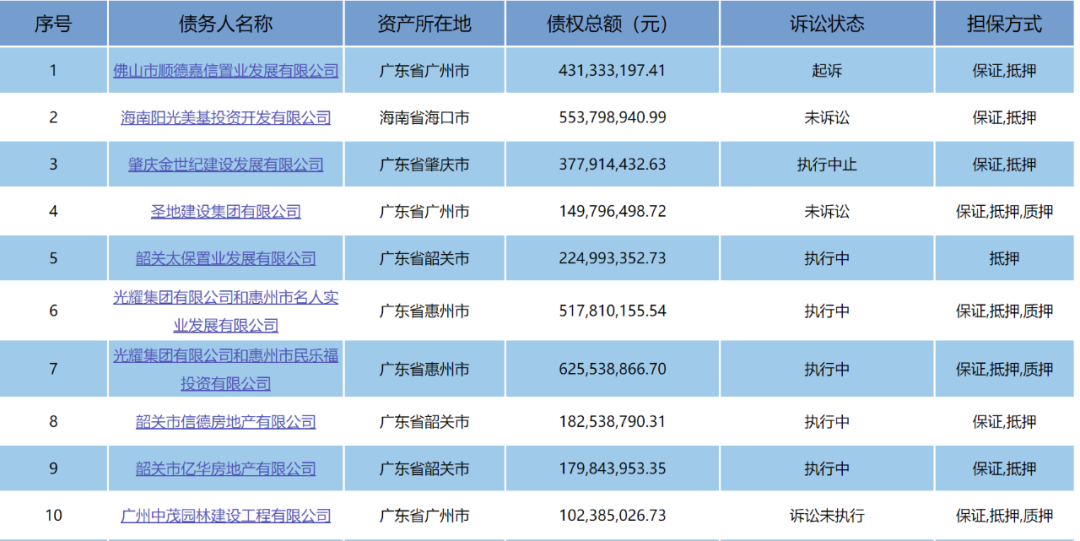Click the 海南省海口市 location cell
1080x541 pixels.
424,118
